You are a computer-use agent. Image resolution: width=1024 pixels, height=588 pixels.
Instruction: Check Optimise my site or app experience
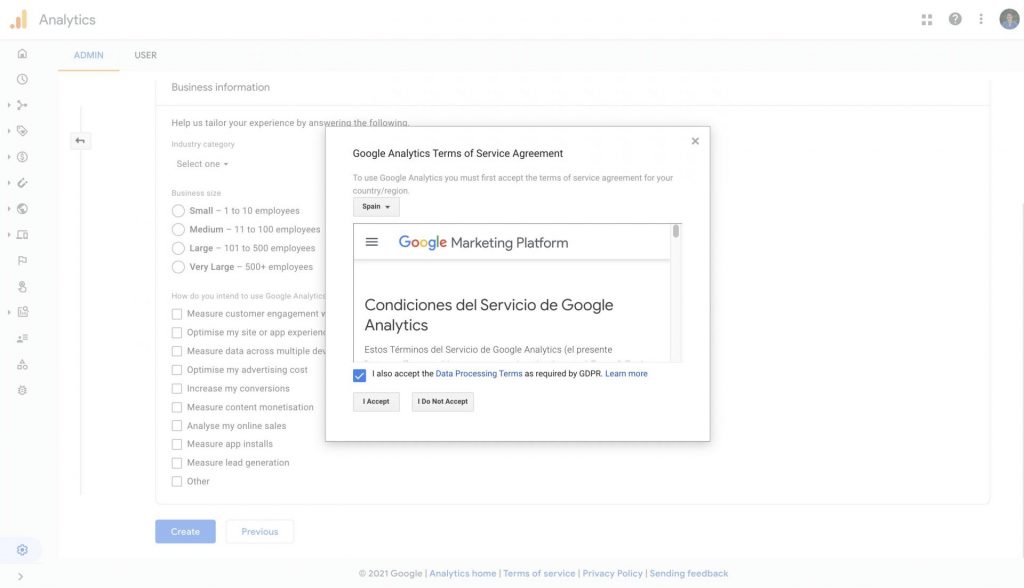click(177, 333)
